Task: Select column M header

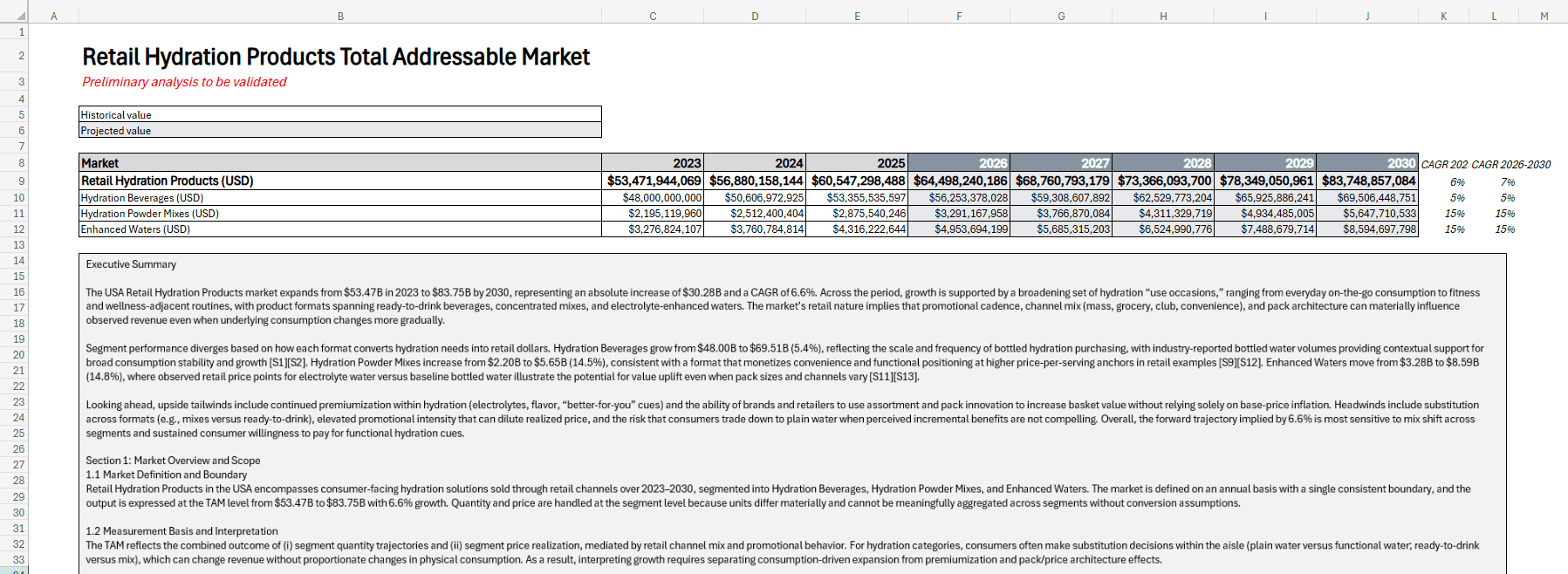Action: coord(1544,16)
